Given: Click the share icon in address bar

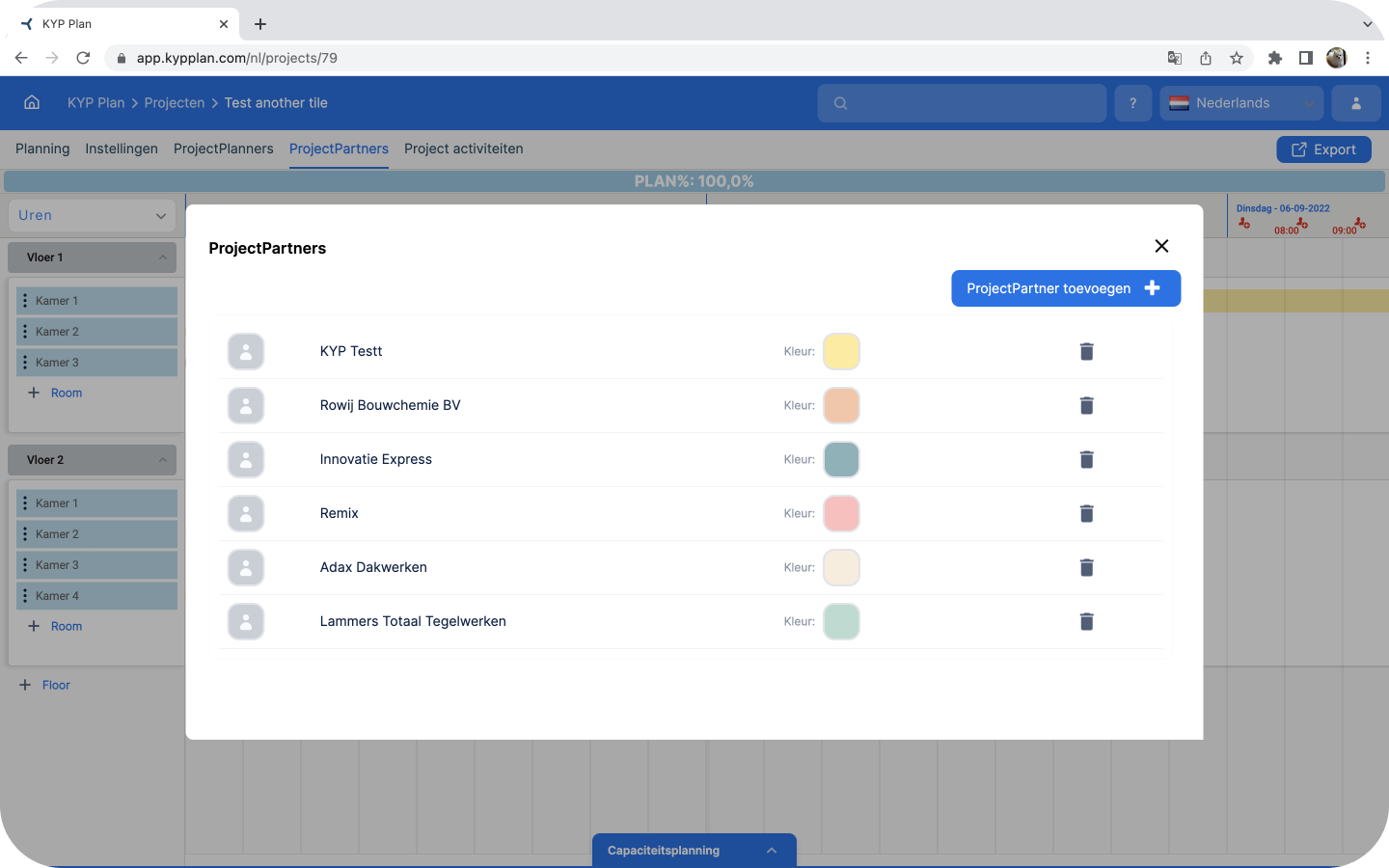Looking at the screenshot, I should click(x=1206, y=58).
